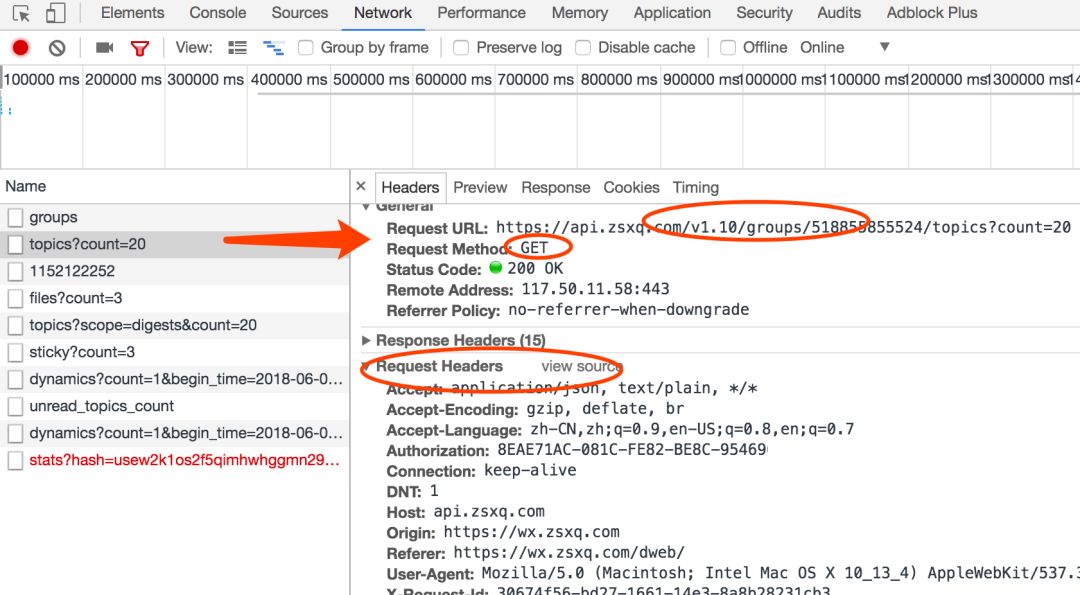
Task: Toggle the red filter funnel icon
Action: (140, 48)
